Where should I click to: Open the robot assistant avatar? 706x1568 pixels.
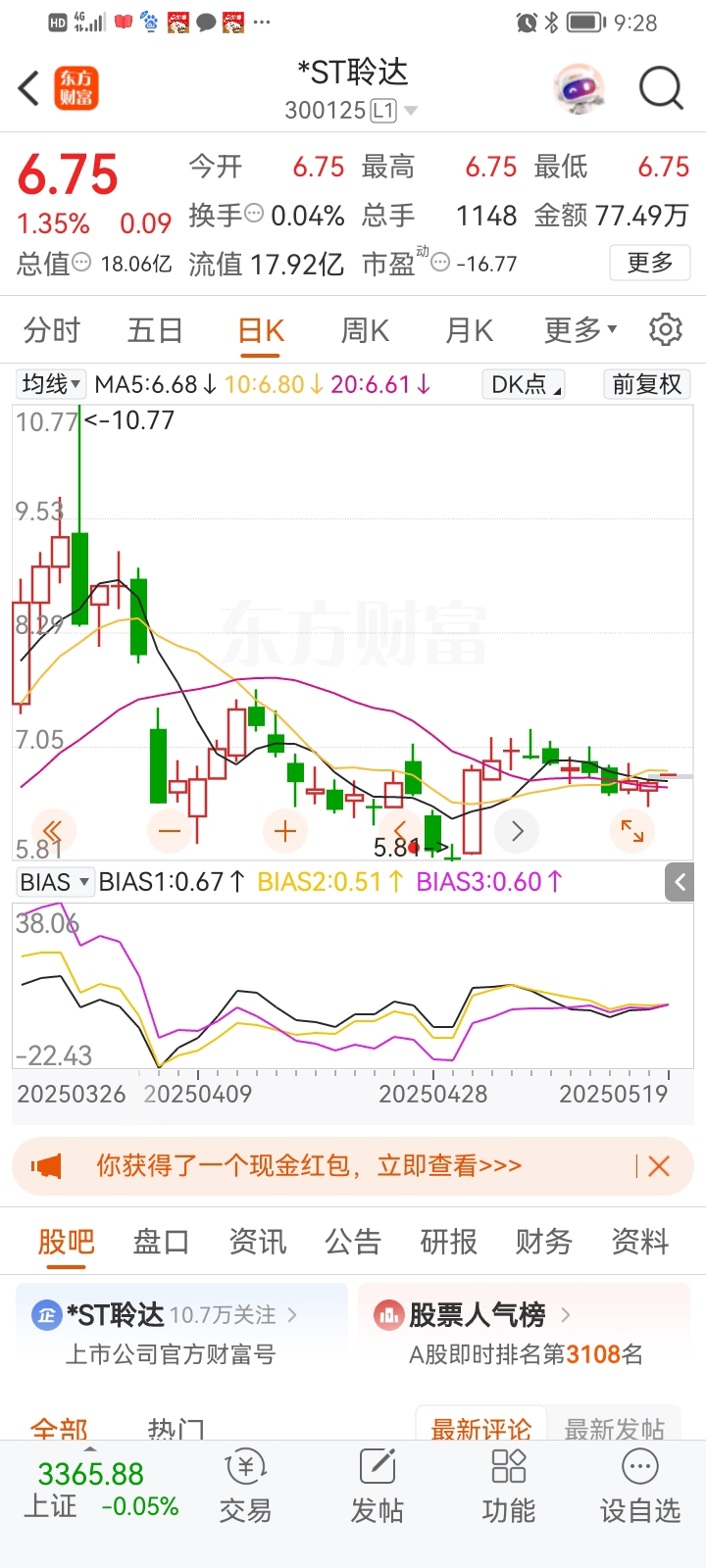[579, 90]
